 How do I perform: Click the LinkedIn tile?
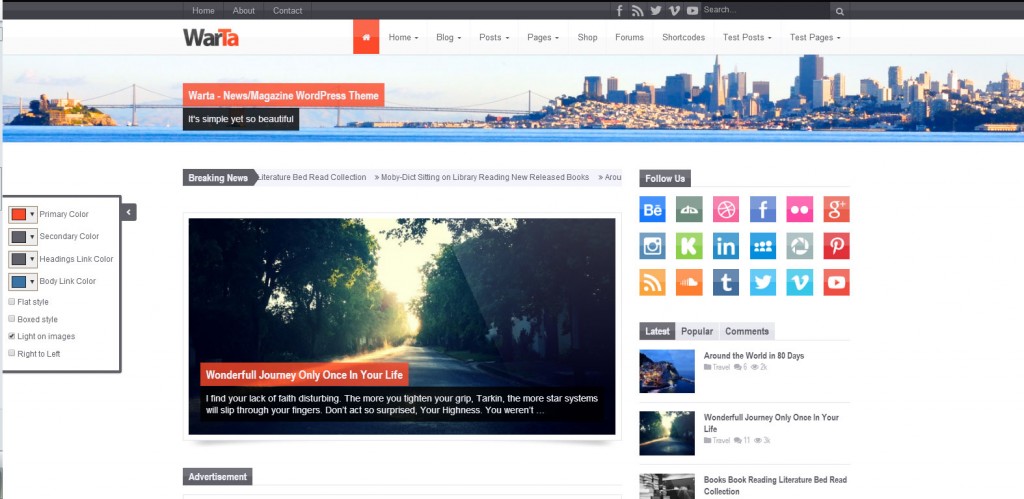[x=726, y=246]
